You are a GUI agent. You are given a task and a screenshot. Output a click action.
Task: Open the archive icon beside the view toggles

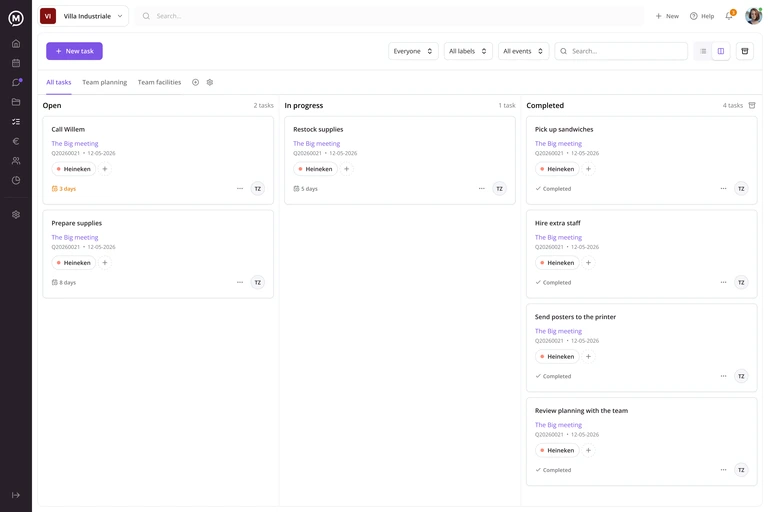coord(744,51)
